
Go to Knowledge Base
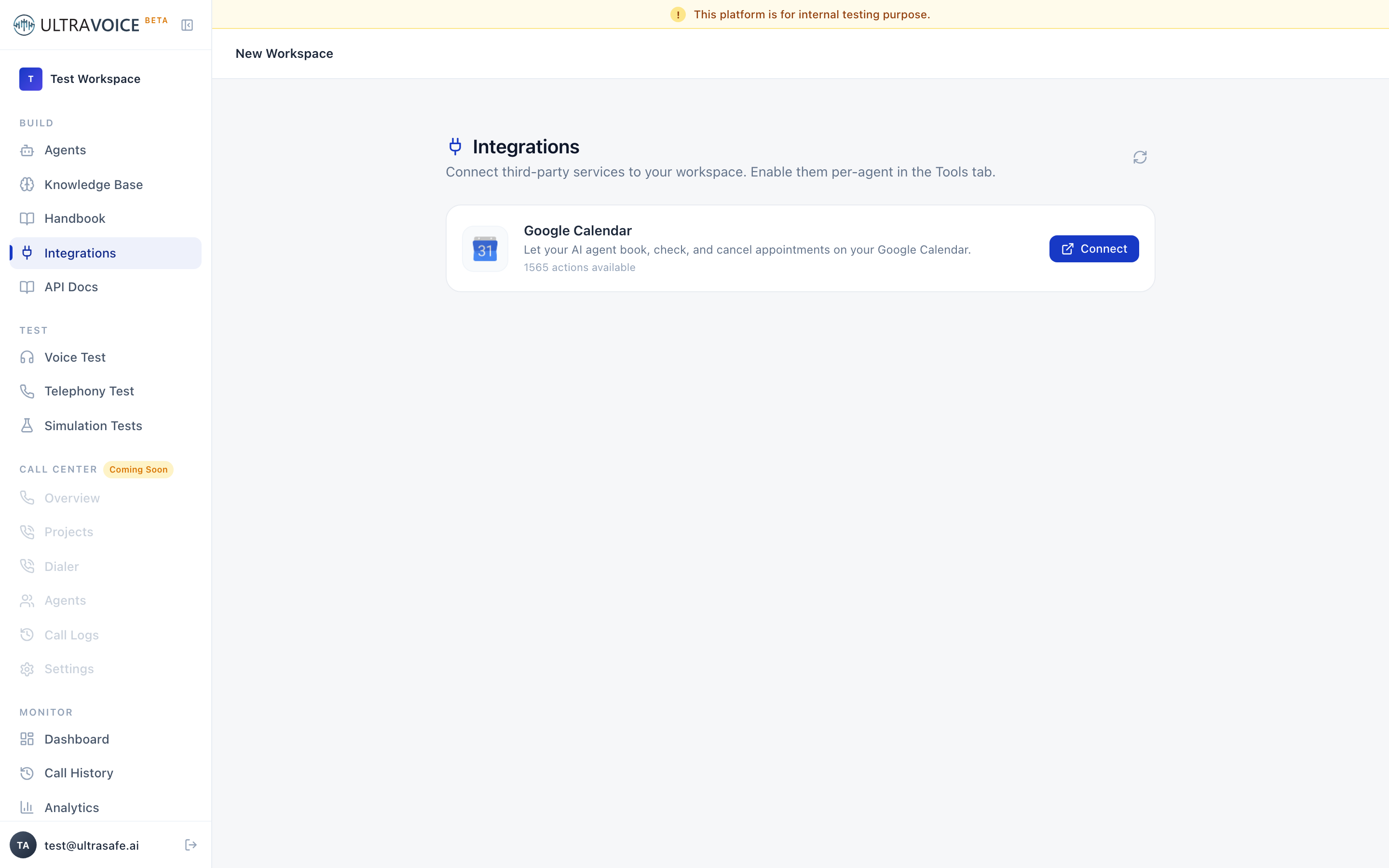coord(106,184)
